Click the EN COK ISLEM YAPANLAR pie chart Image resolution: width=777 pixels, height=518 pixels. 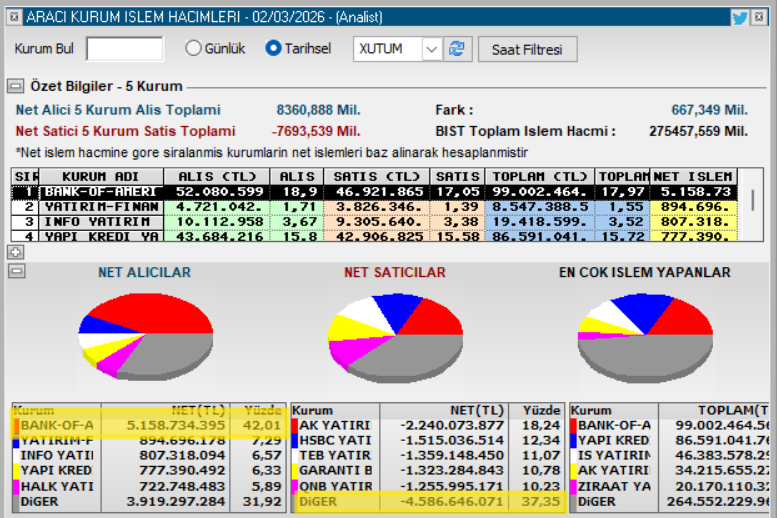coord(645,337)
